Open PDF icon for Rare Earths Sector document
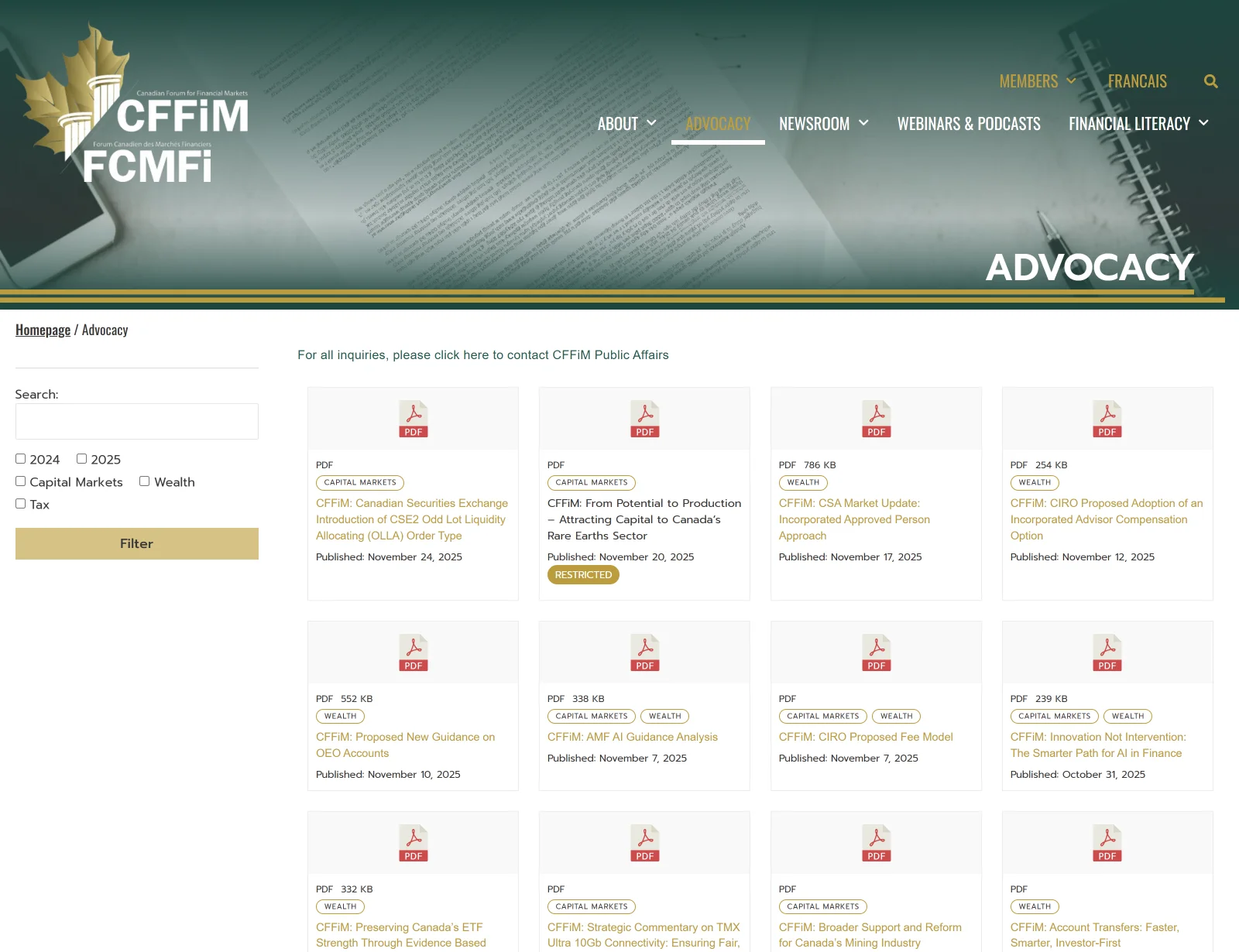This screenshot has width=1239, height=952. tap(645, 419)
